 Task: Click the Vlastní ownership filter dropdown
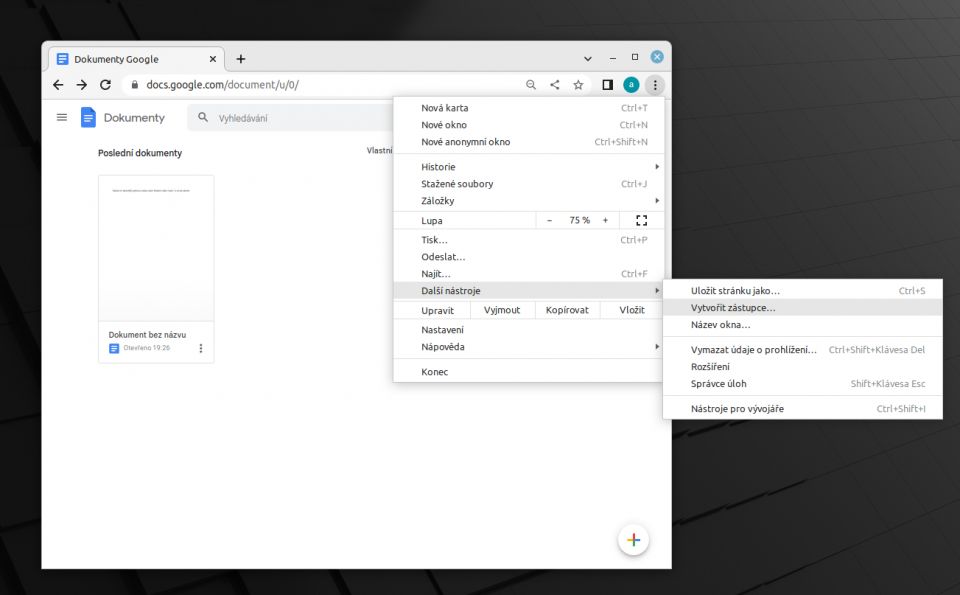coord(380,151)
